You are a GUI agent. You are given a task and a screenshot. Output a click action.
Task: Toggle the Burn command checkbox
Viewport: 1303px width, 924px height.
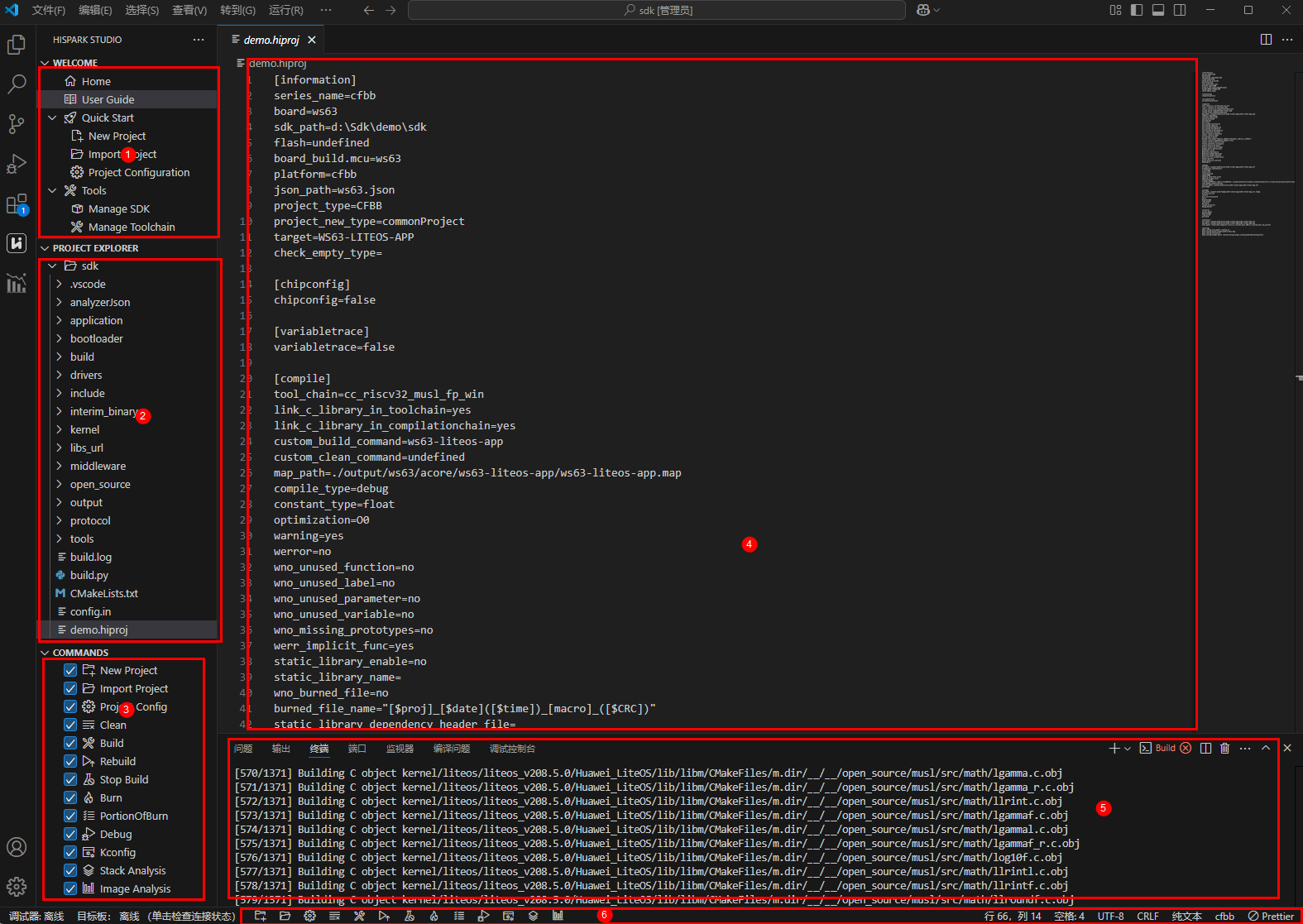click(70, 797)
